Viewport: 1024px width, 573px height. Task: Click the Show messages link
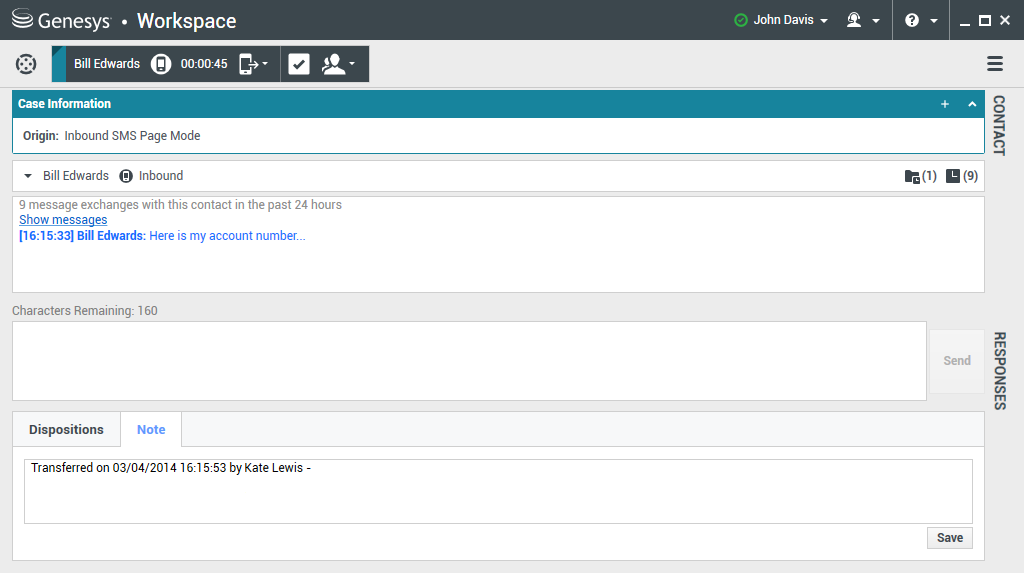pyautogui.click(x=63, y=219)
